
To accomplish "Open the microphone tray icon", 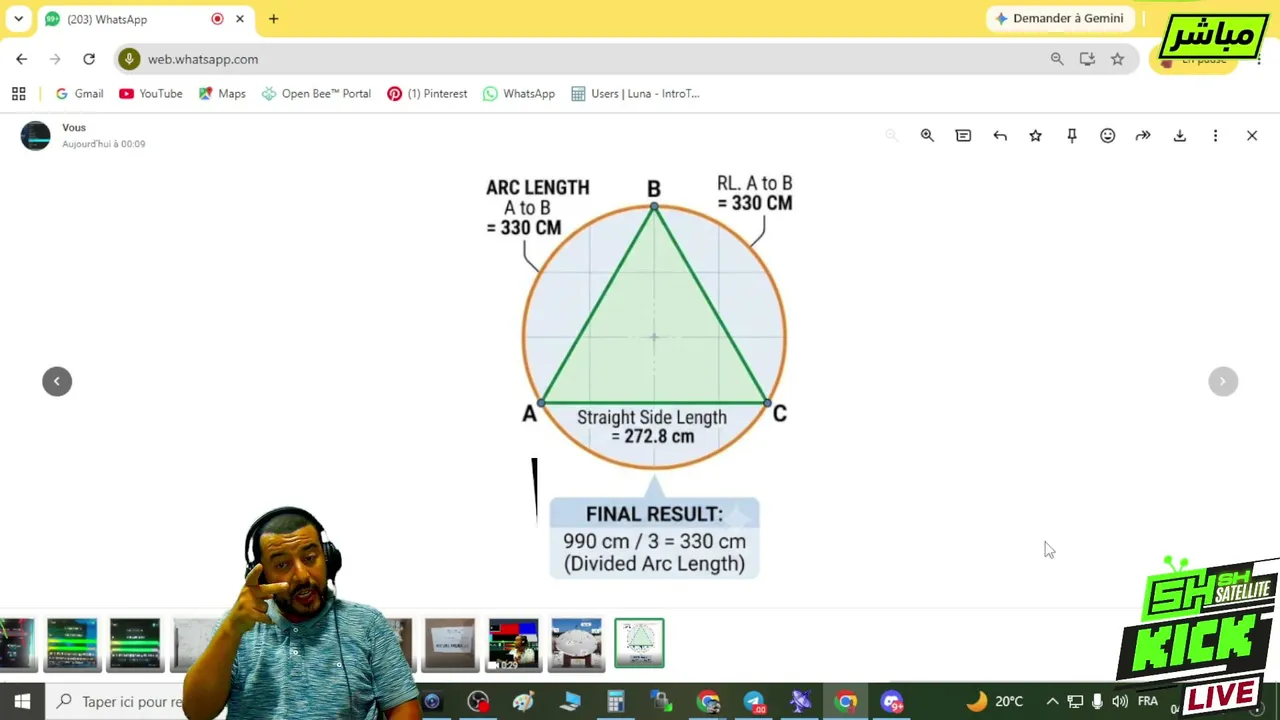I will click(1097, 701).
